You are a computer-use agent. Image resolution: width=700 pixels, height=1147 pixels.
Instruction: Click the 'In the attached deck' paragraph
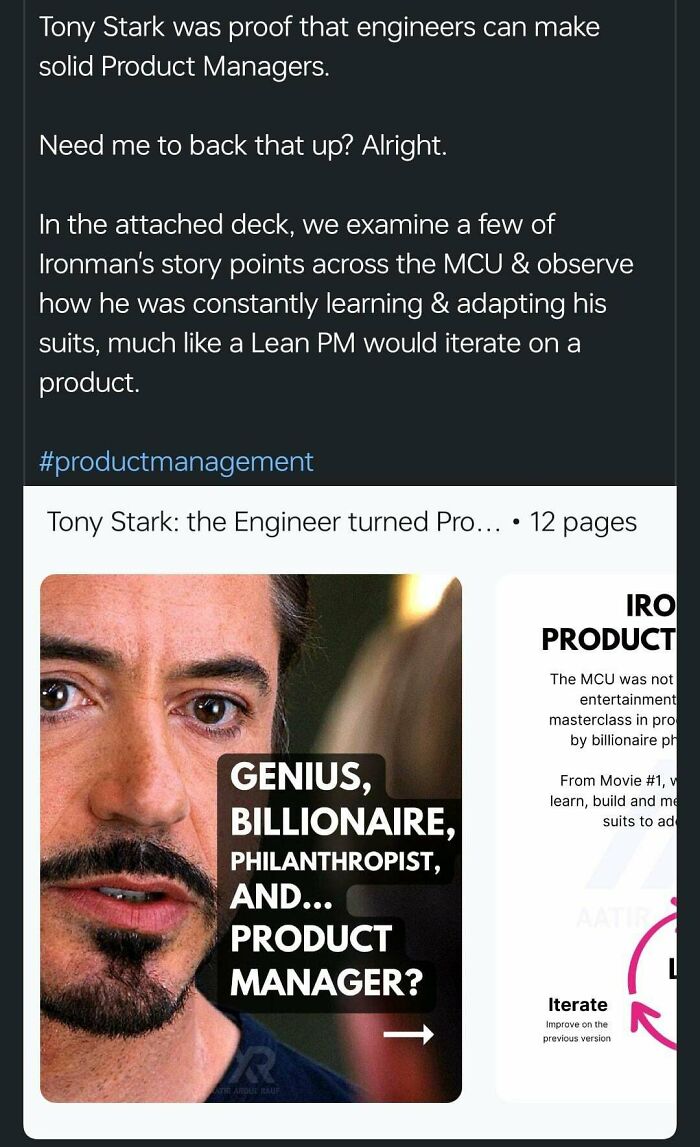[335, 303]
